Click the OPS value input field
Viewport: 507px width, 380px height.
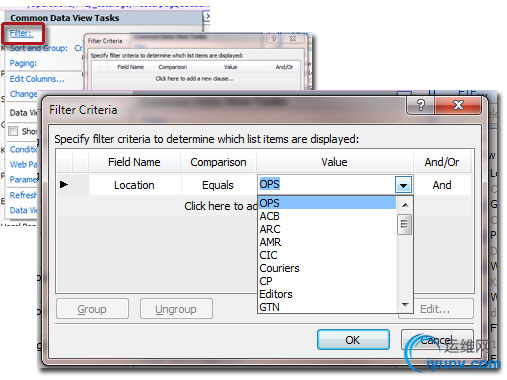point(327,184)
